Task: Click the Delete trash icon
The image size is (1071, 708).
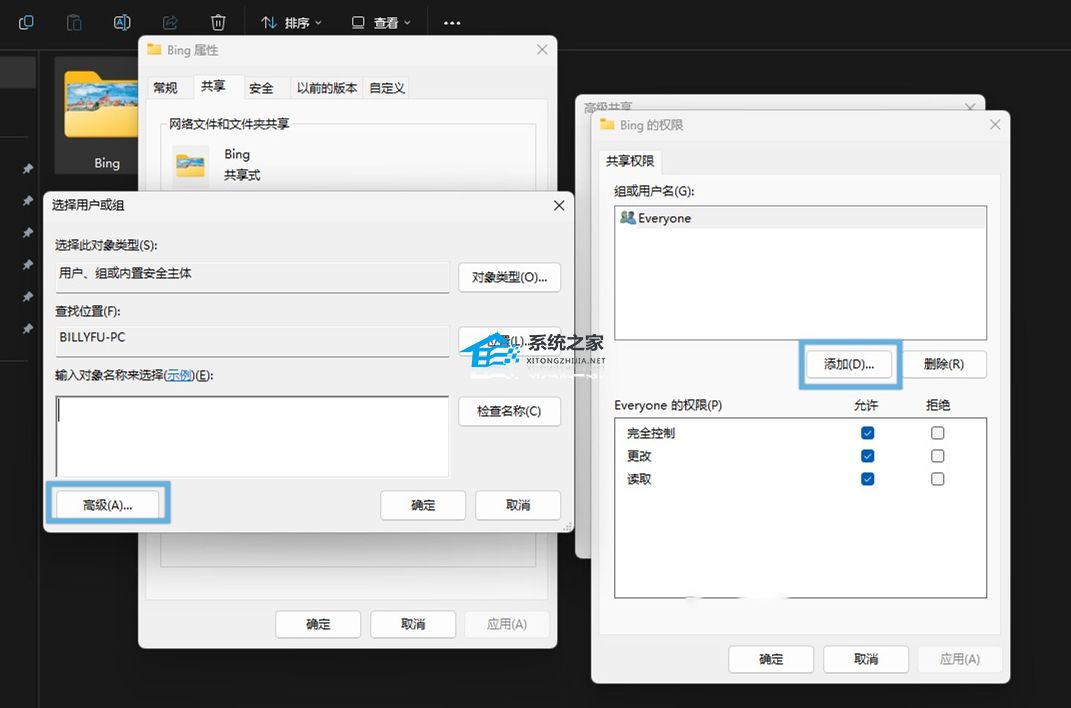Action: click(218, 21)
